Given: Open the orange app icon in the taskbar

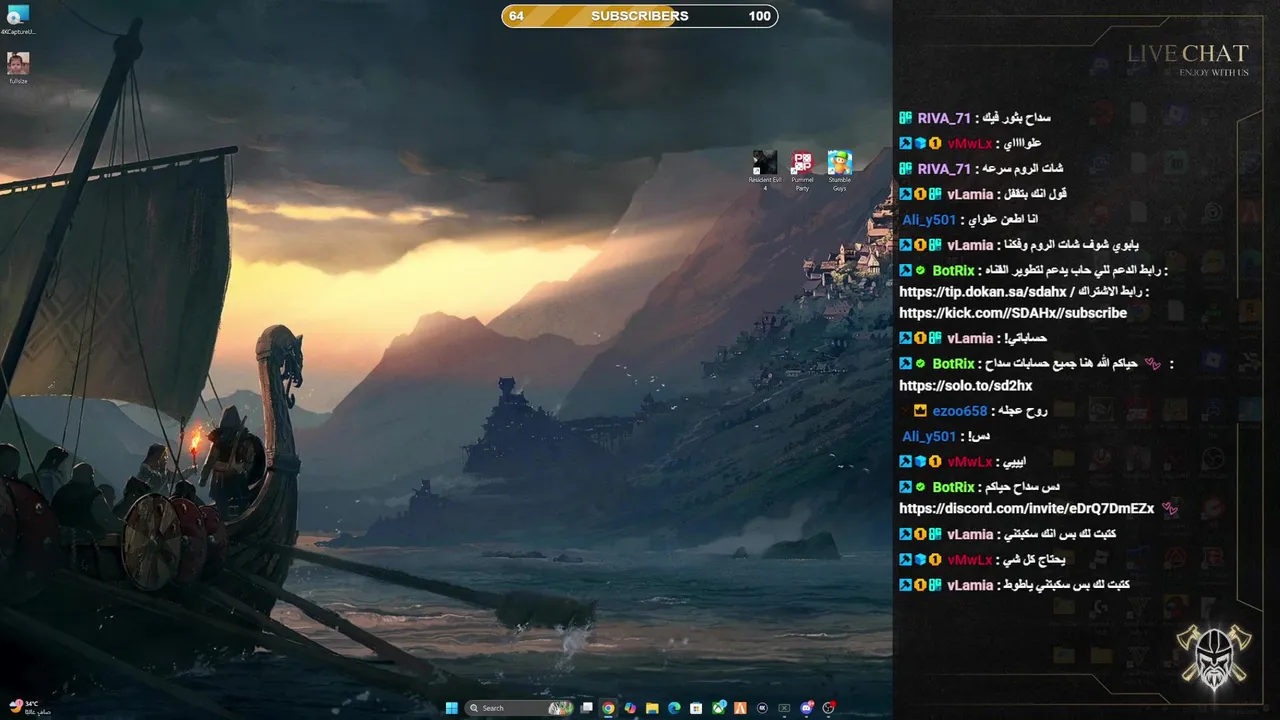Looking at the screenshot, I should tap(741, 708).
